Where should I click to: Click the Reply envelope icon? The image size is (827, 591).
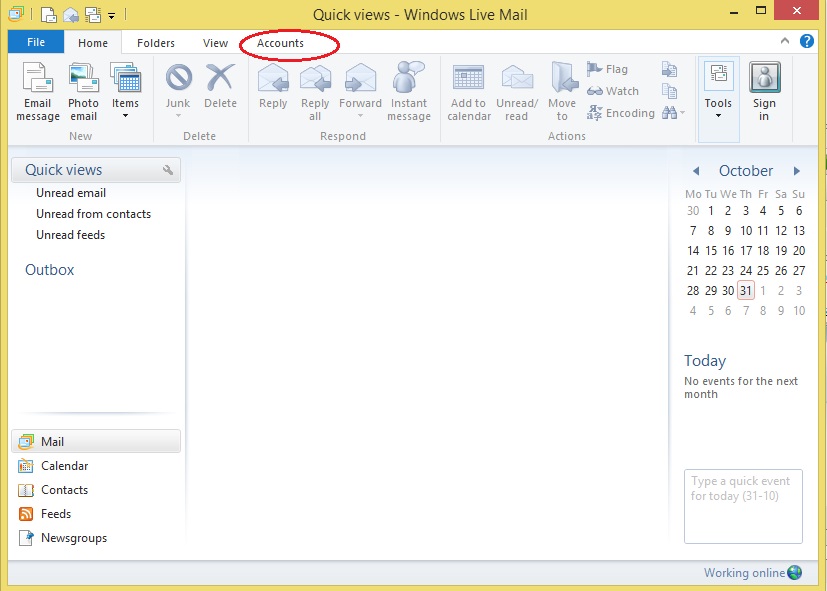273,77
